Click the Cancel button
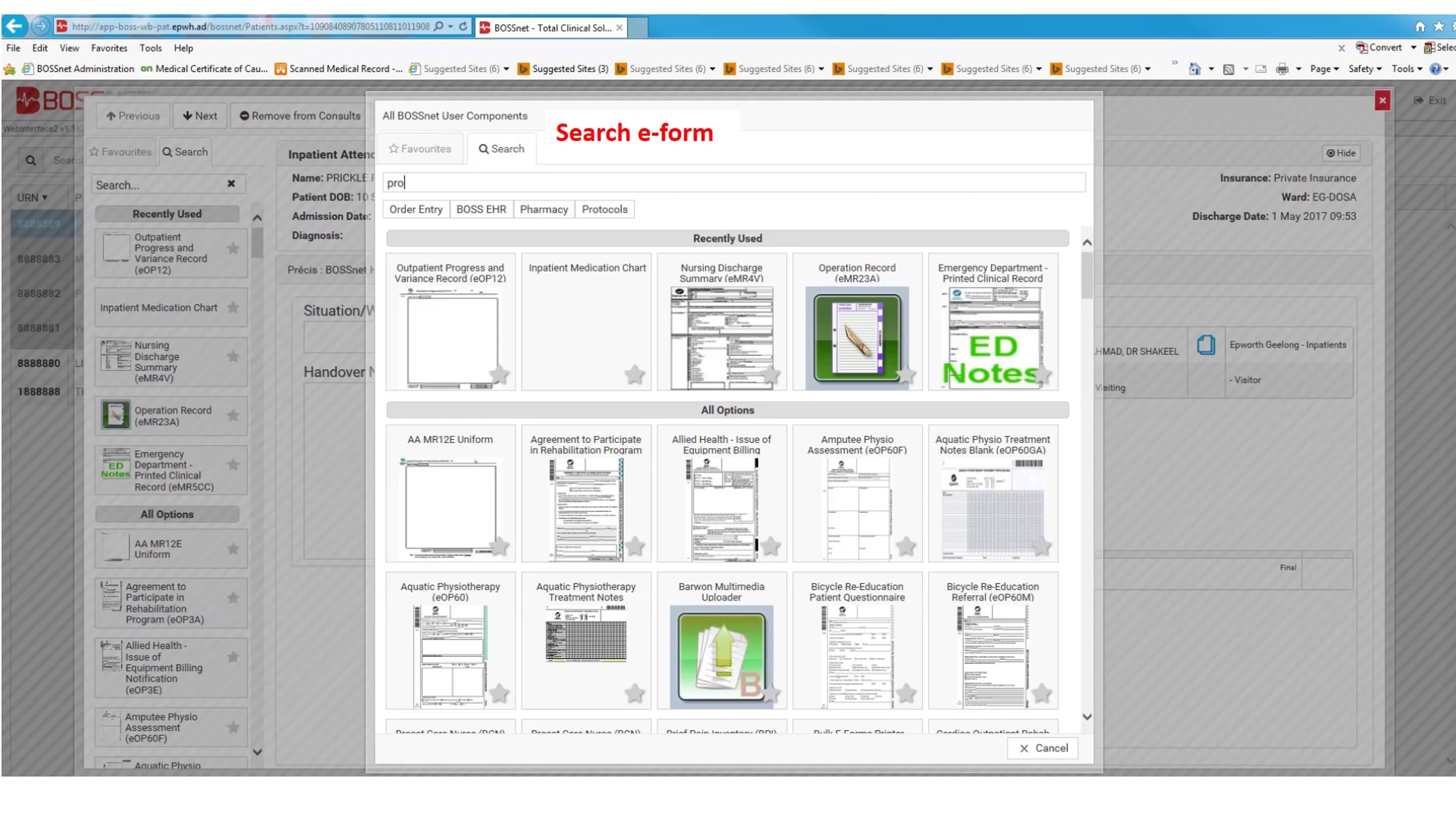This screenshot has height=819, width=1456. pos(1043,748)
